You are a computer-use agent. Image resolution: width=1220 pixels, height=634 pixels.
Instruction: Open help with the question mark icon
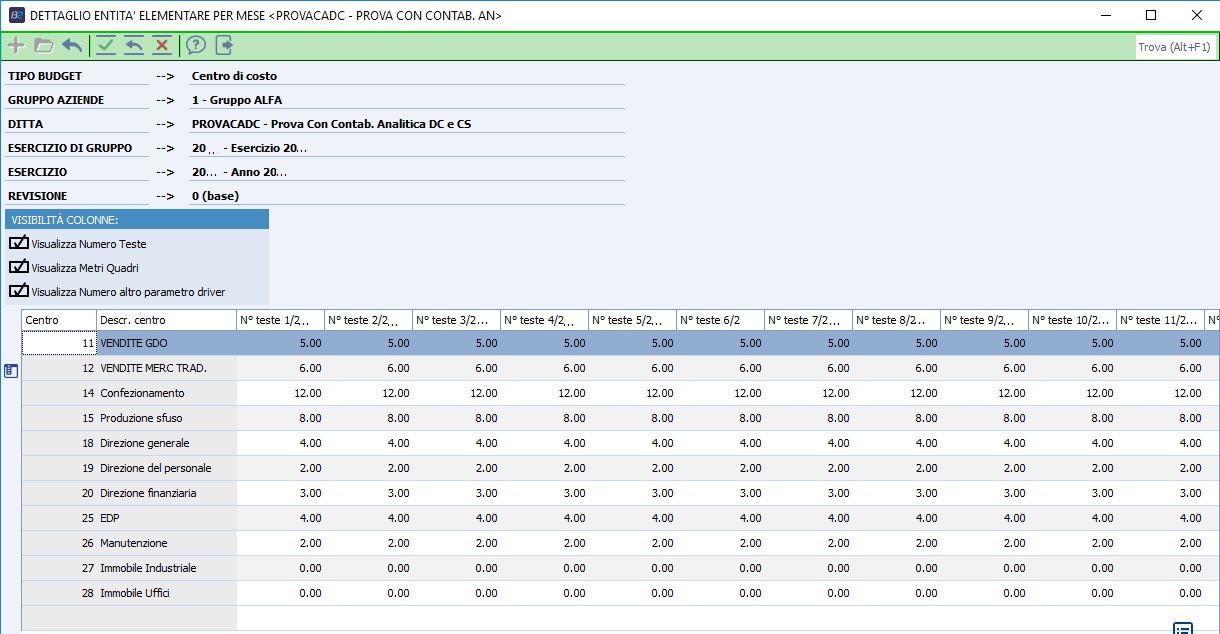click(x=196, y=45)
